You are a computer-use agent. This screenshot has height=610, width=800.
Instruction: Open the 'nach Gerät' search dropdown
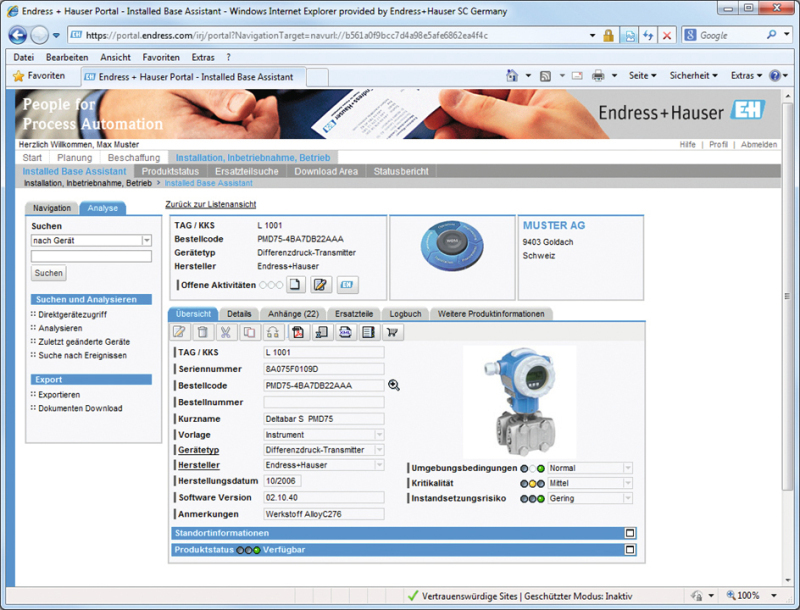(146, 241)
